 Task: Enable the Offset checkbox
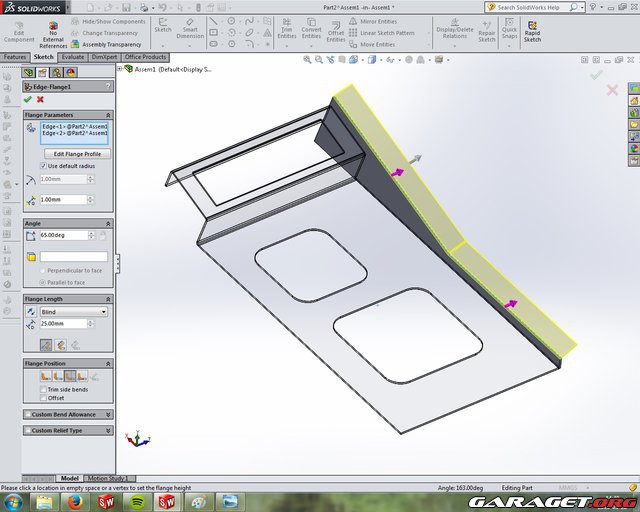44,398
